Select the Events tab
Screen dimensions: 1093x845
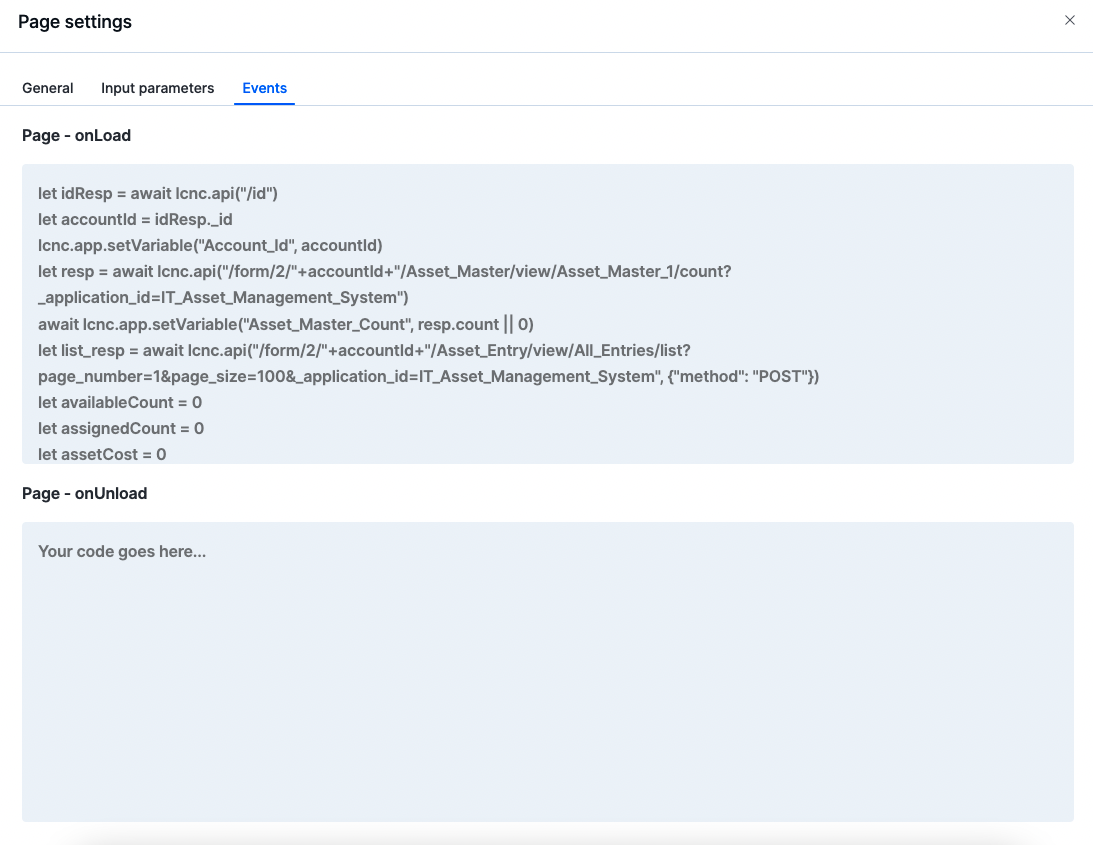click(264, 88)
